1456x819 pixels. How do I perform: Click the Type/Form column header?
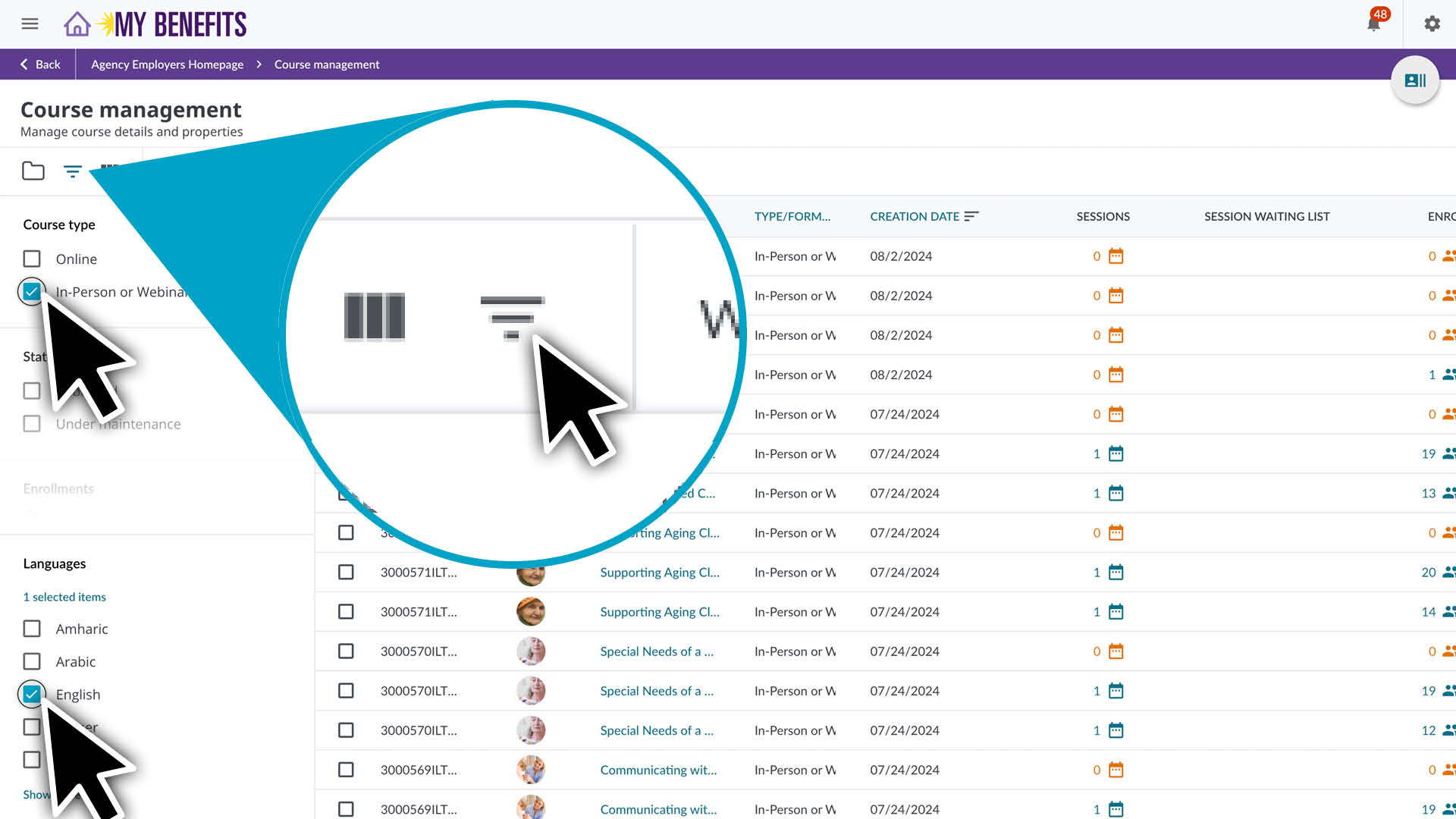coord(792,216)
